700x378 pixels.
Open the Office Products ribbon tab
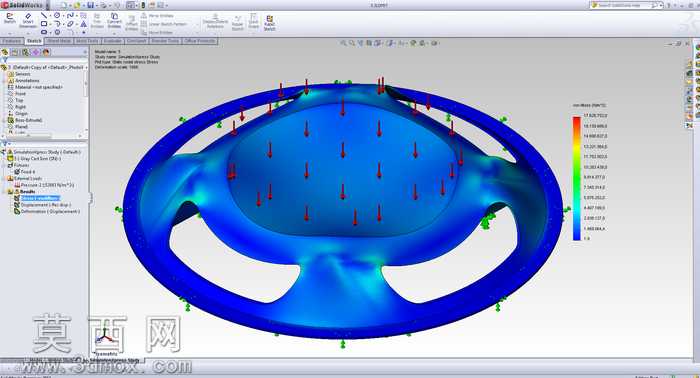click(x=200, y=41)
